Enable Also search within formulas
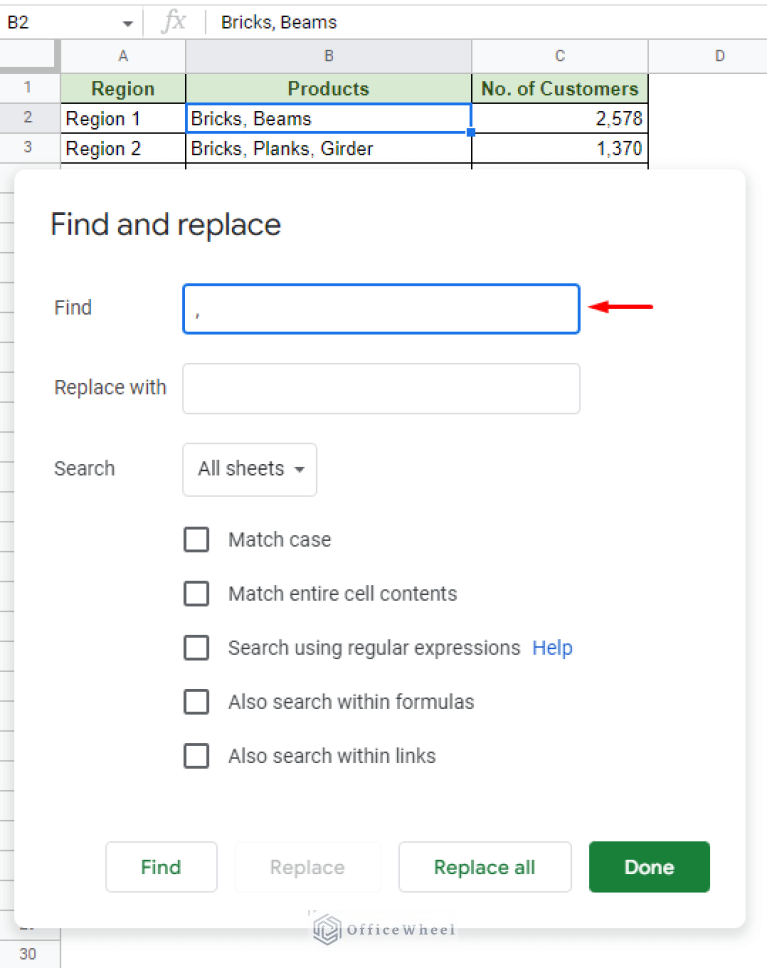This screenshot has width=767, height=968. pyautogui.click(x=196, y=701)
